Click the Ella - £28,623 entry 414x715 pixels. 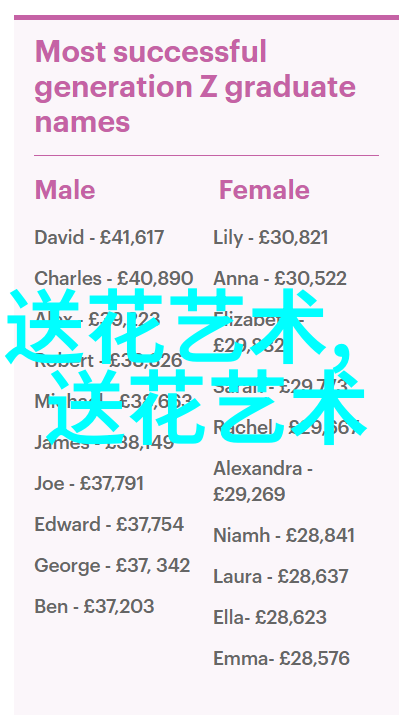tap(270, 617)
